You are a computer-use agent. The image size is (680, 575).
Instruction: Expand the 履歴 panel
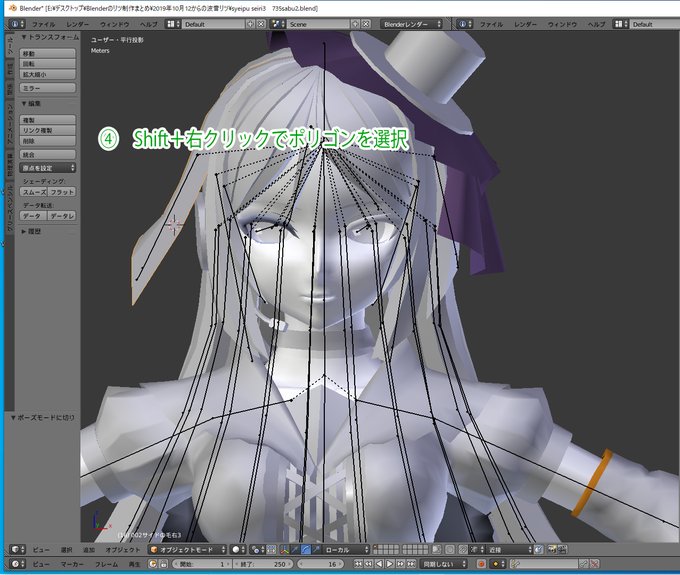pyautogui.click(x=31, y=232)
